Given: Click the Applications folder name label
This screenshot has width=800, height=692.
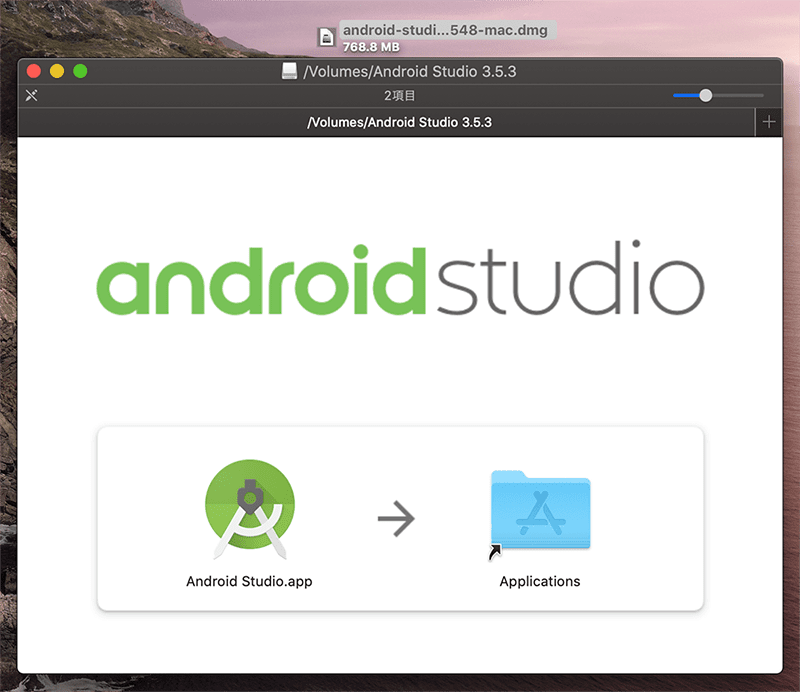Looking at the screenshot, I should tap(540, 581).
